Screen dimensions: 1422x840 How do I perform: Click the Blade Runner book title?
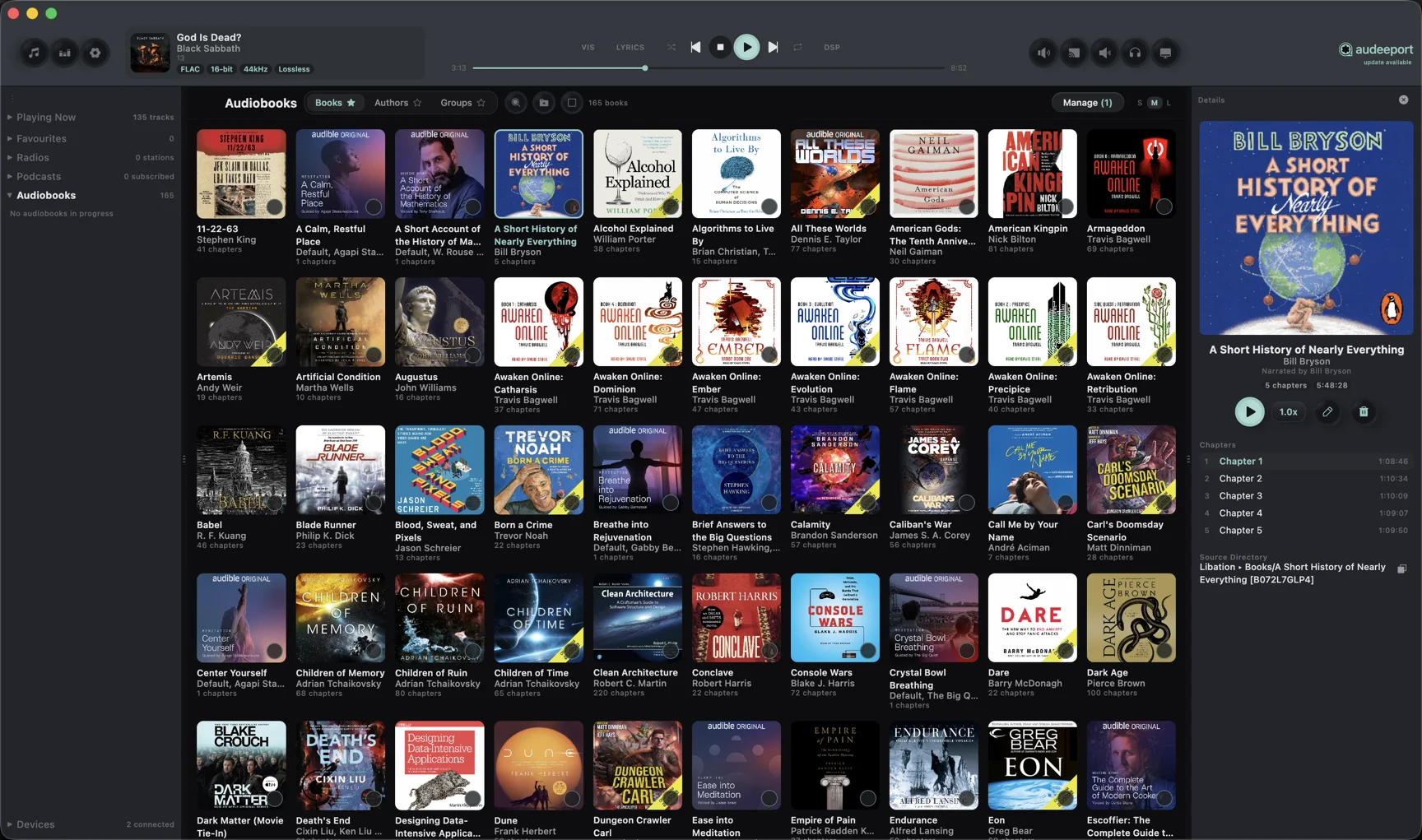click(x=326, y=525)
